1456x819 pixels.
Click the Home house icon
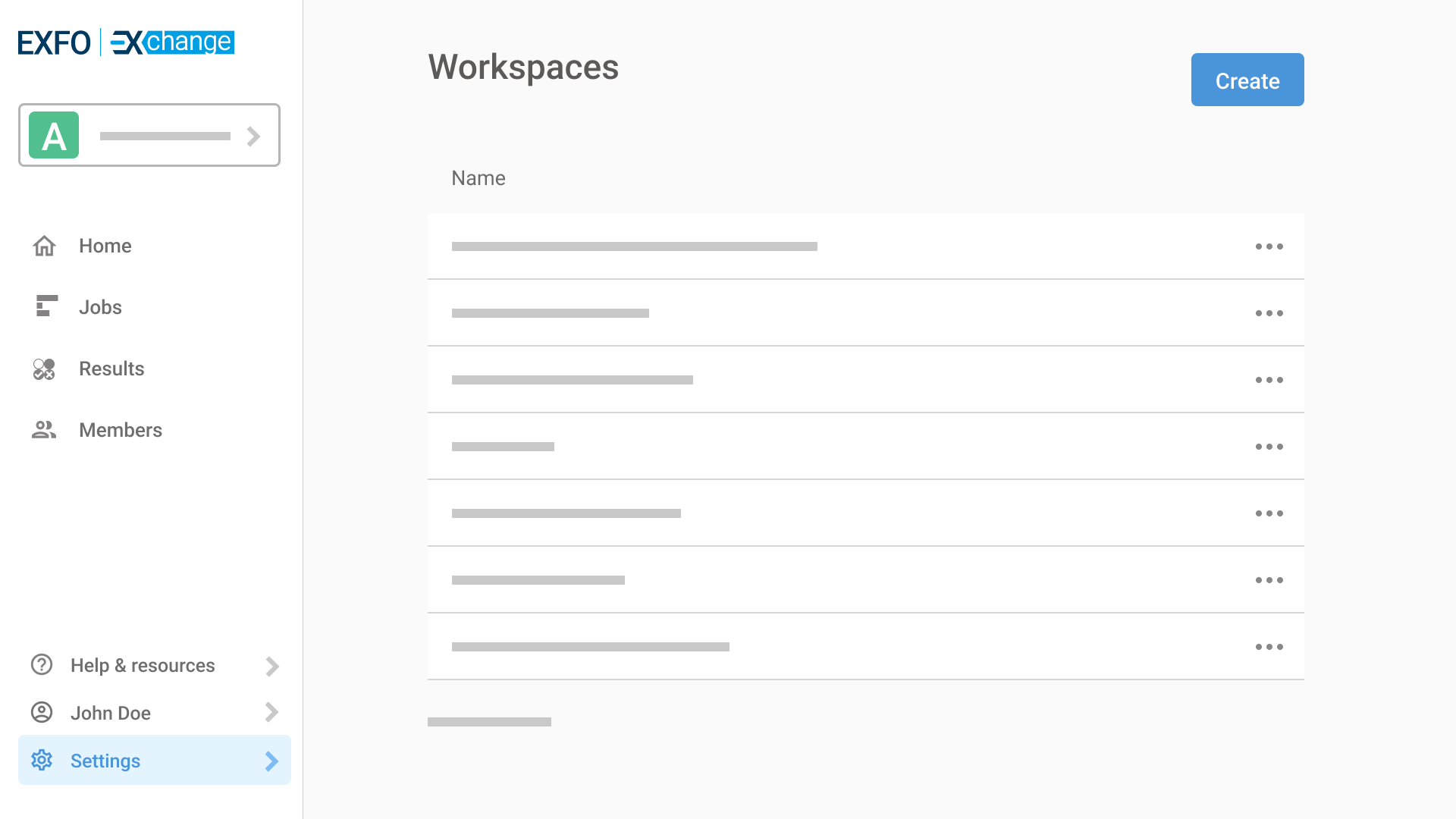click(44, 246)
